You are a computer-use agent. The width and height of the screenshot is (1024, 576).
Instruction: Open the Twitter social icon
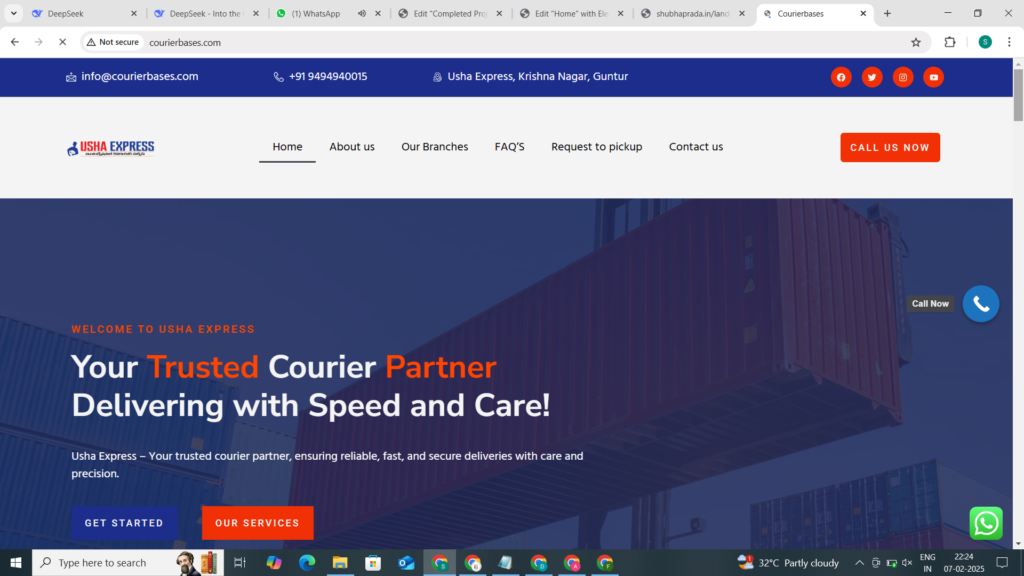pyautogui.click(x=872, y=77)
